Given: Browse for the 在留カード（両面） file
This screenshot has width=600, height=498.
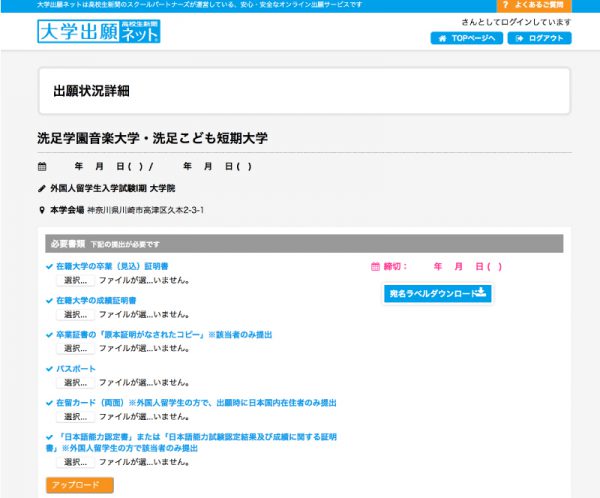Looking at the screenshot, I should tap(75, 417).
